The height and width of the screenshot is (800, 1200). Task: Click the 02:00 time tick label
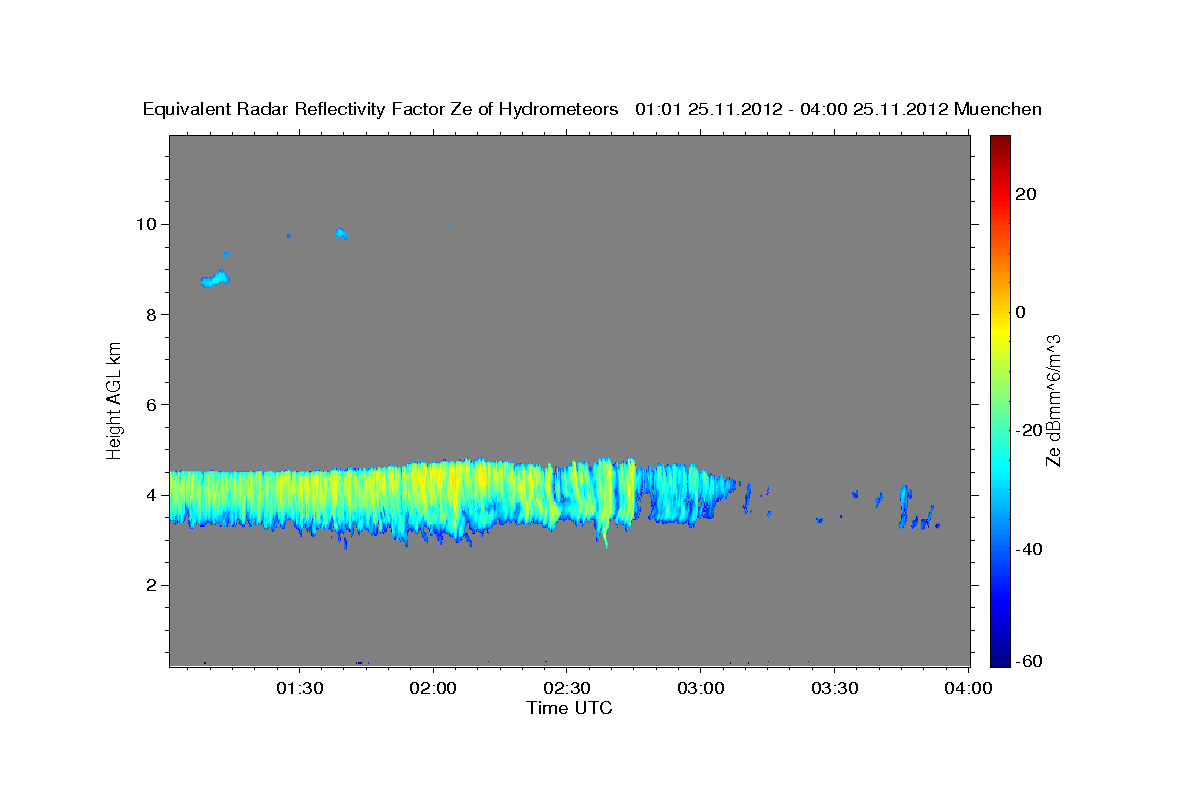point(434,688)
